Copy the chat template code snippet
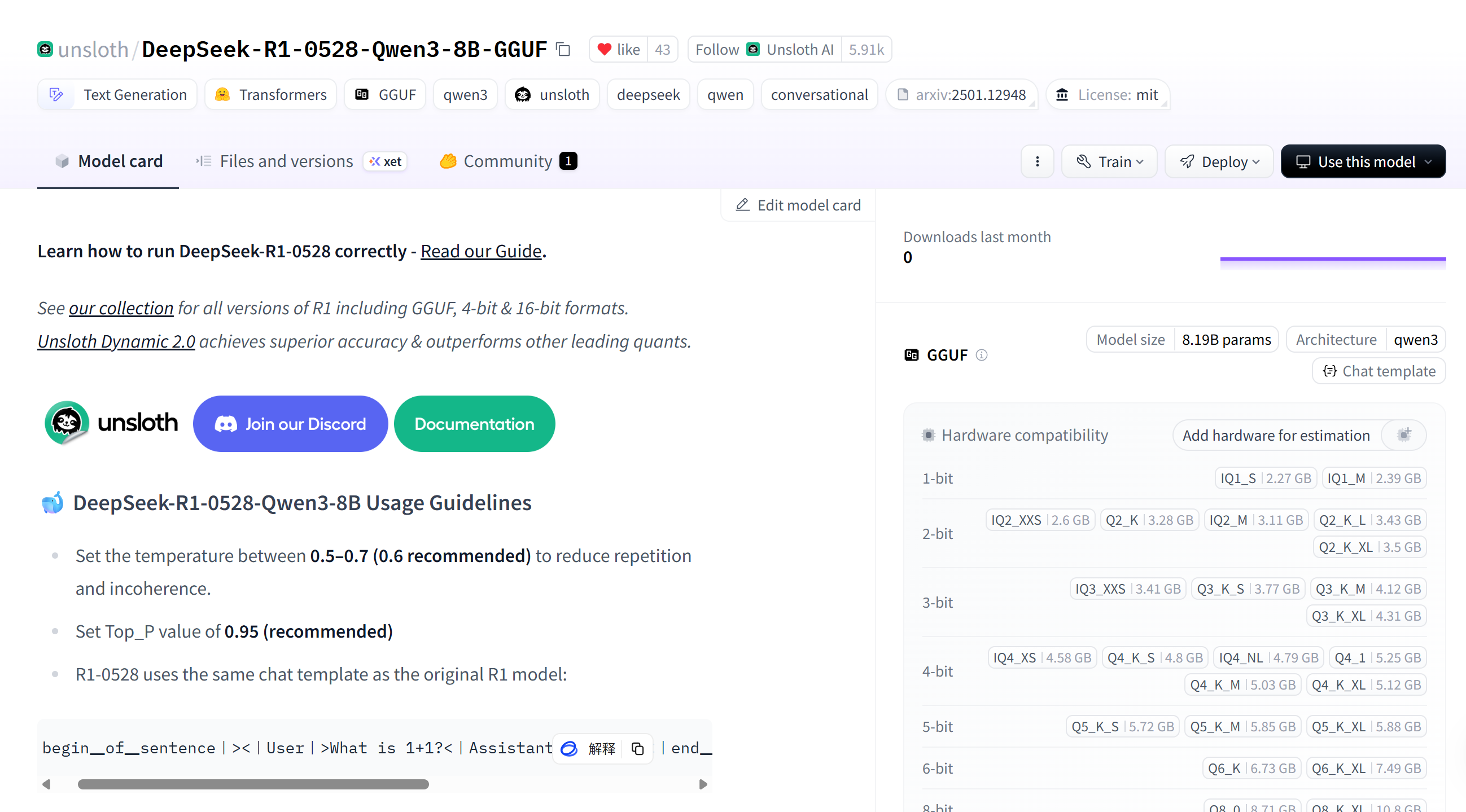 (637, 748)
